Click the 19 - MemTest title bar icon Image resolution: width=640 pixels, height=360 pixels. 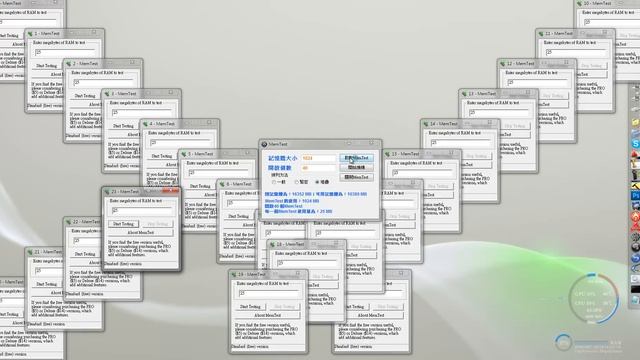pyautogui.click(x=234, y=274)
